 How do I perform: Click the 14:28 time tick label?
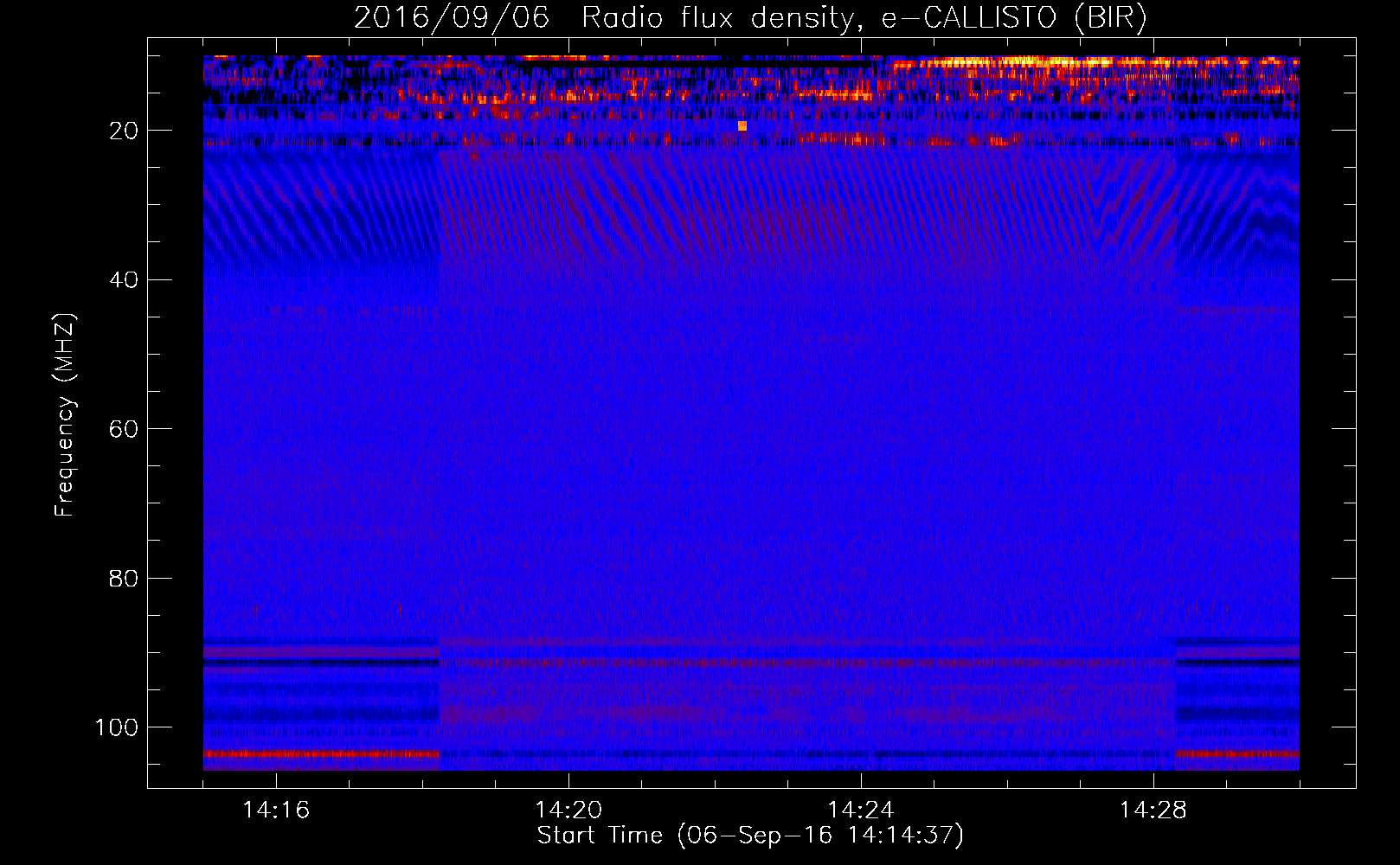pos(1153,811)
